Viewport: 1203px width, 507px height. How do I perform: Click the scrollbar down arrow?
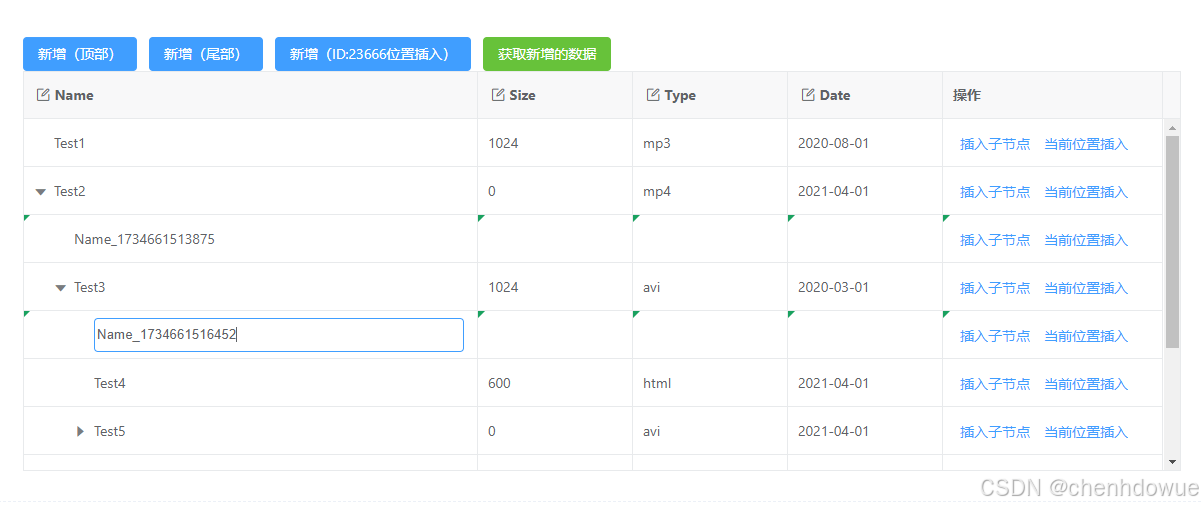click(1173, 461)
